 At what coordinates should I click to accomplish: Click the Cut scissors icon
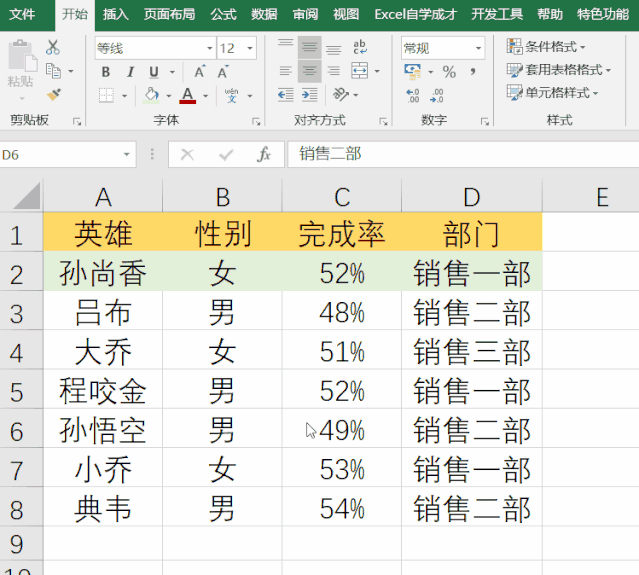53,48
